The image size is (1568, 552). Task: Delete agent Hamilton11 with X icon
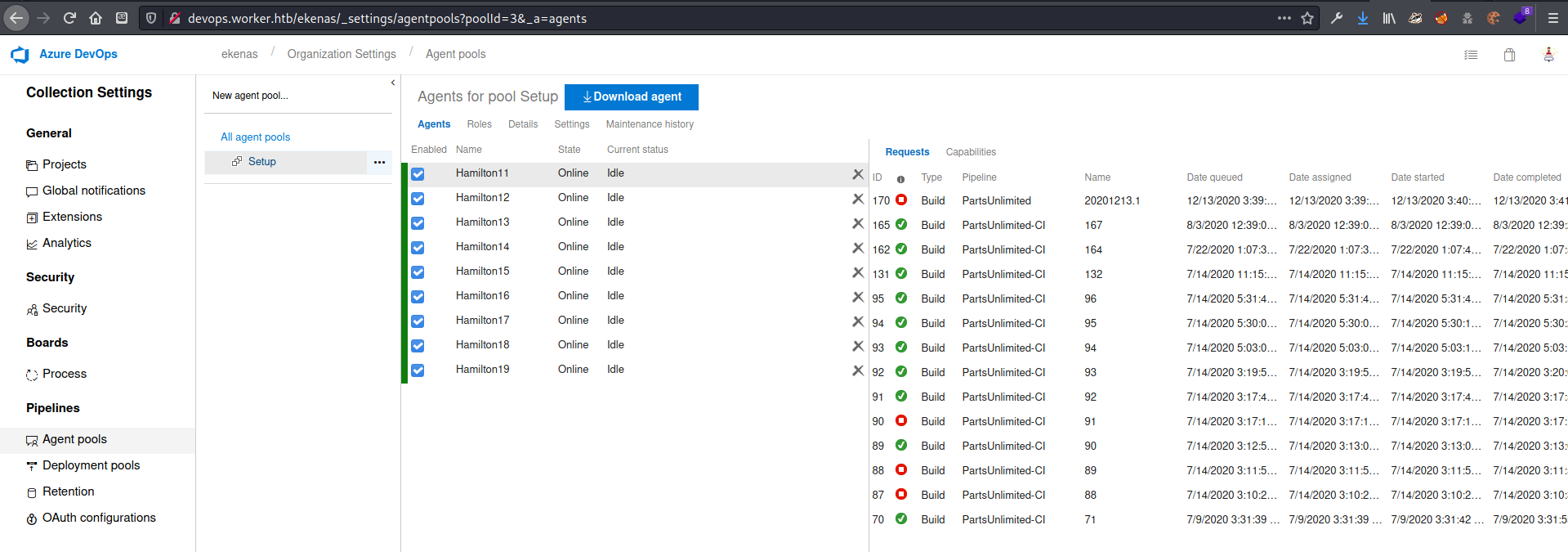[858, 173]
